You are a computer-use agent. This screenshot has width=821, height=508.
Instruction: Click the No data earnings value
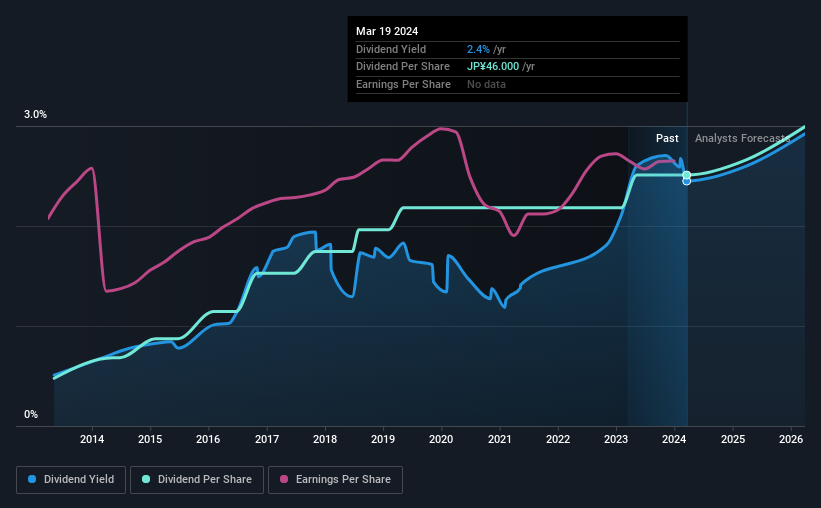point(486,84)
